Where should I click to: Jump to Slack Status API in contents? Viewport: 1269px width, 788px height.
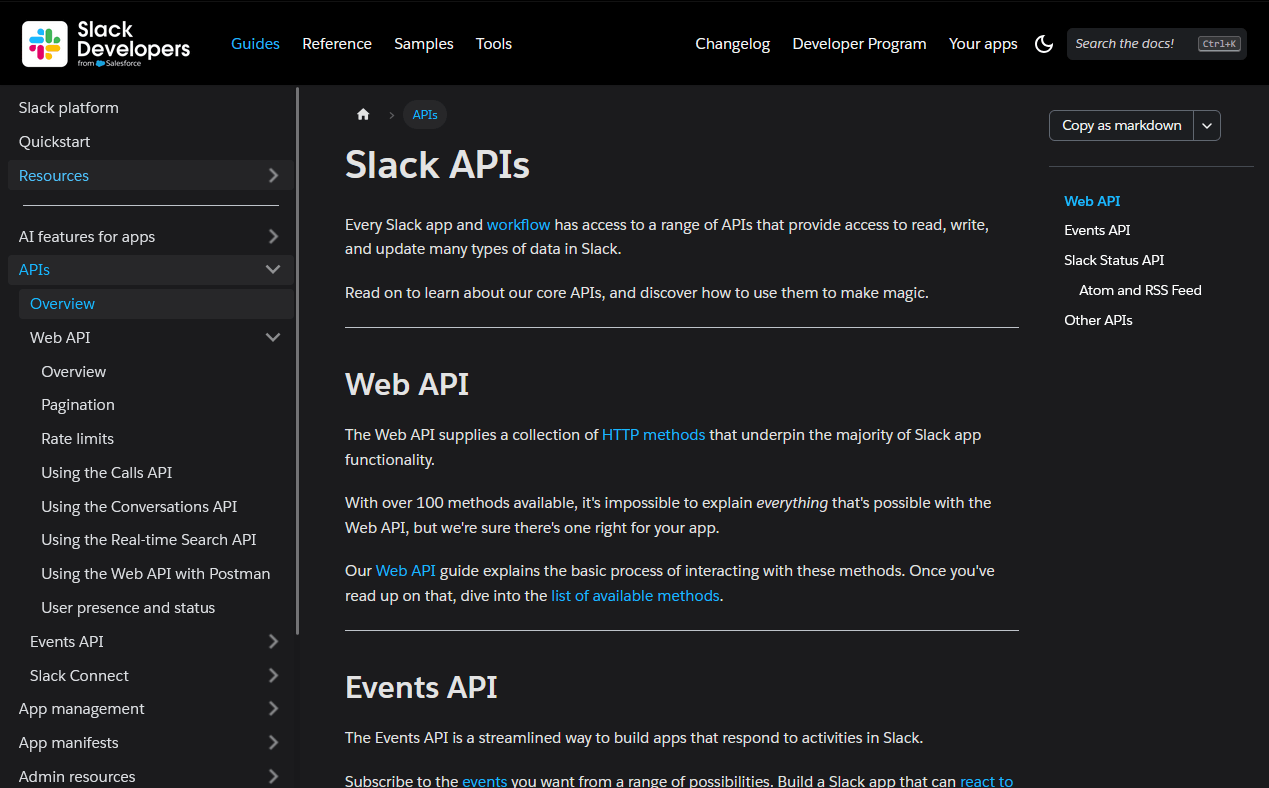(x=1114, y=260)
